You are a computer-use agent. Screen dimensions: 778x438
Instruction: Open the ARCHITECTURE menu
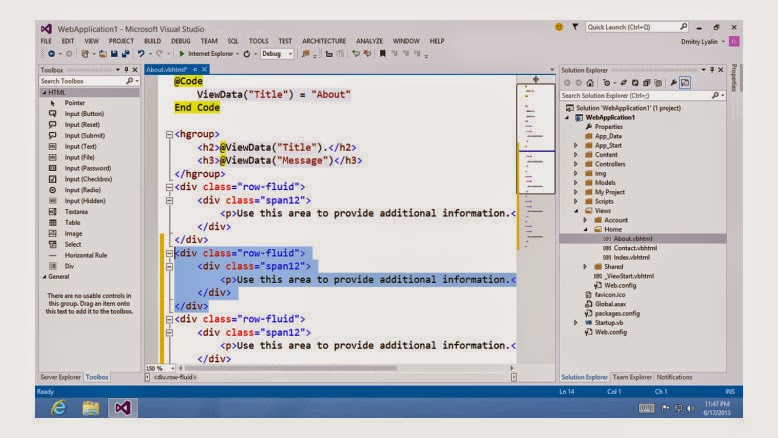[324, 41]
